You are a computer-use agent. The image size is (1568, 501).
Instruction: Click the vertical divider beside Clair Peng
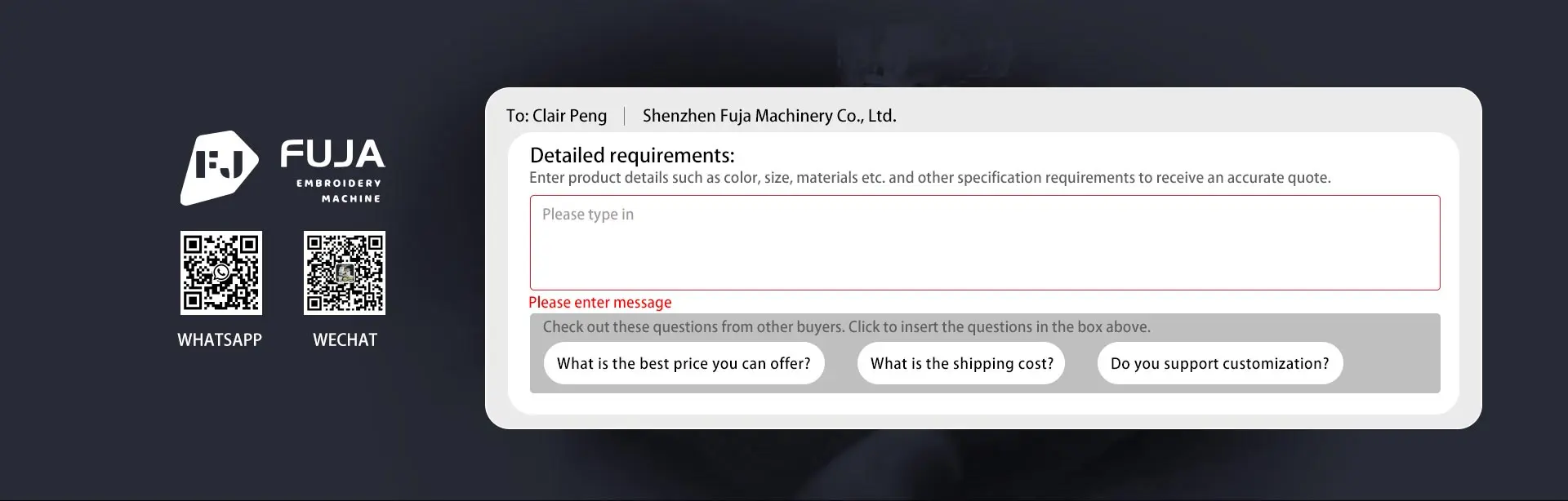(625, 116)
